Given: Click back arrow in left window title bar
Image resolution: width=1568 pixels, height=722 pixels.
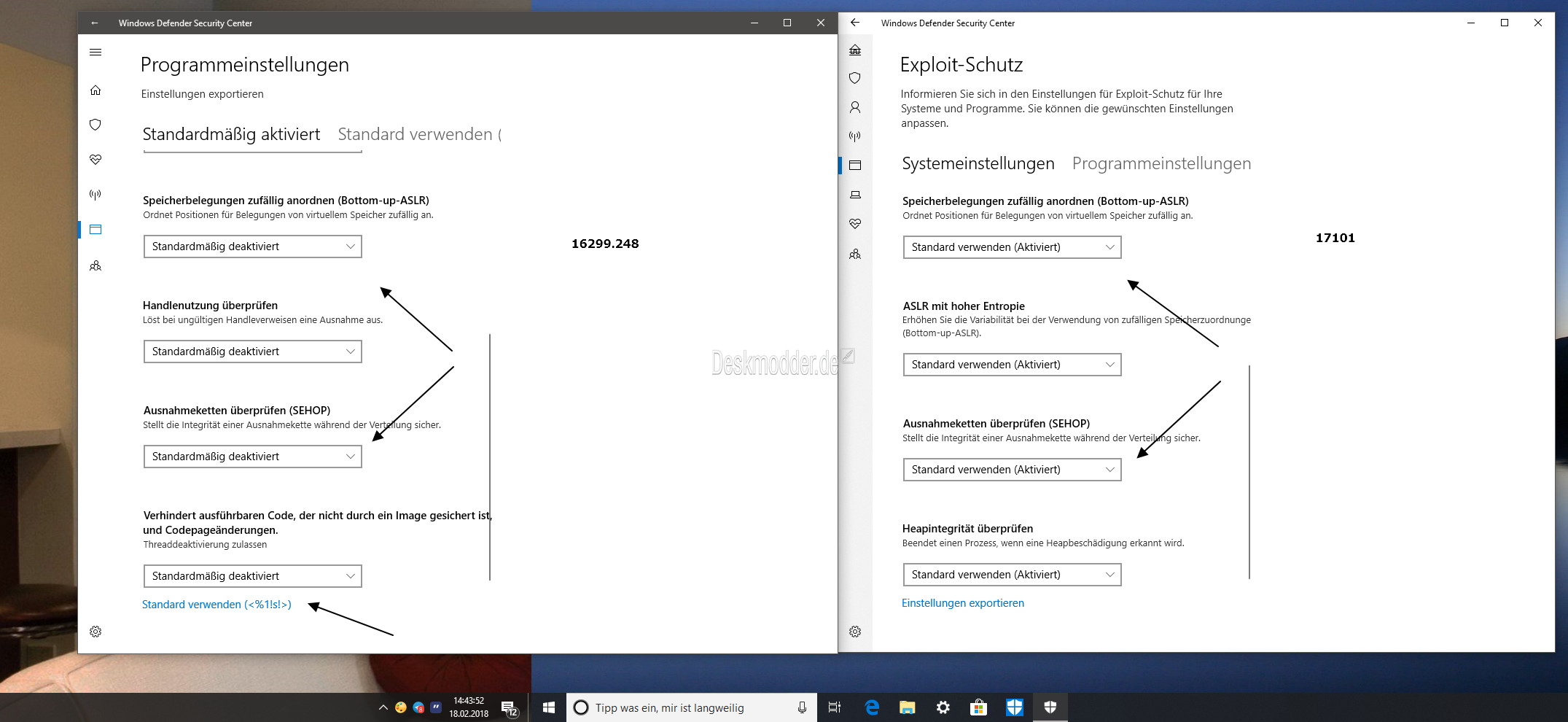Looking at the screenshot, I should [94, 23].
